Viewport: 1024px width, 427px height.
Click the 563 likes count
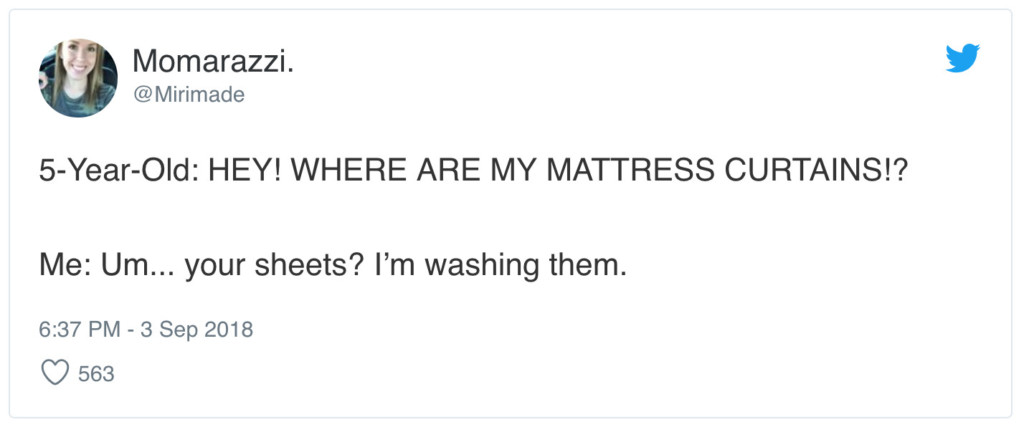tap(96, 374)
